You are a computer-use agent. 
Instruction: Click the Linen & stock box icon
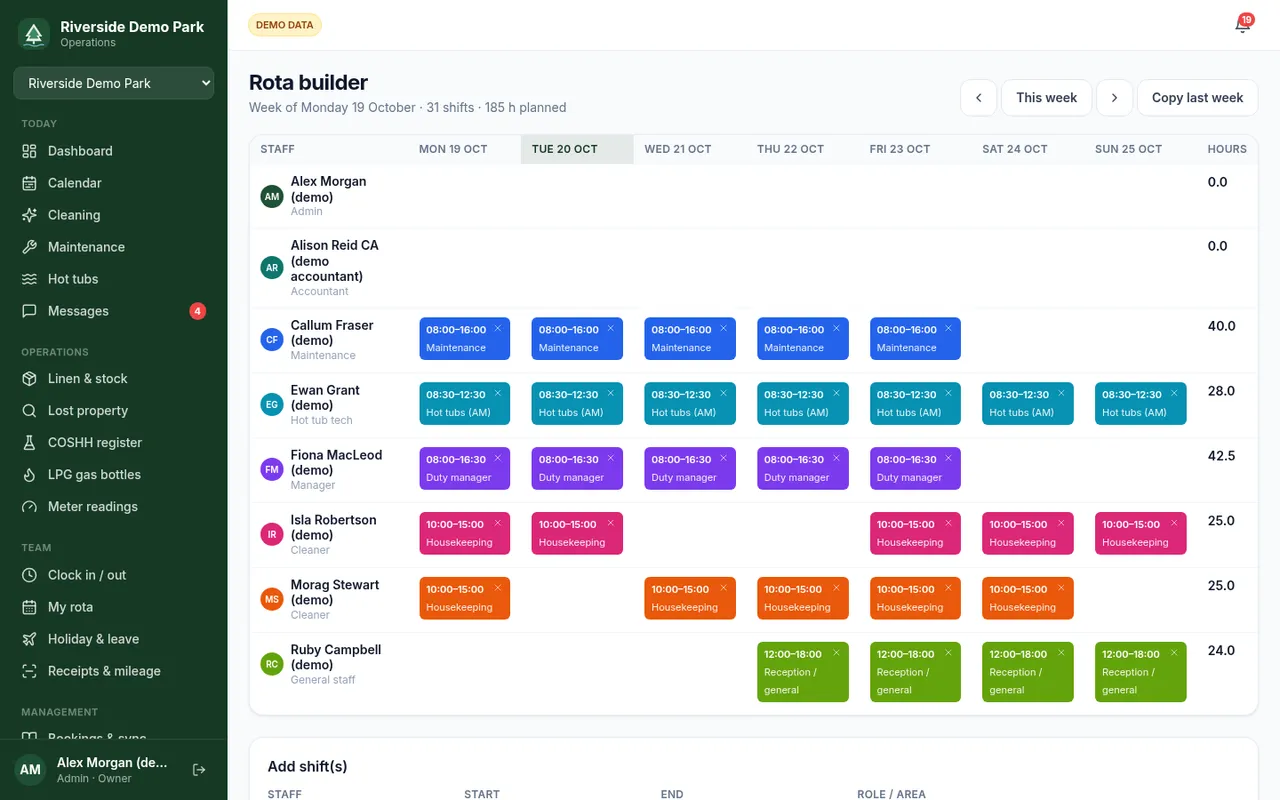click(x=29, y=379)
